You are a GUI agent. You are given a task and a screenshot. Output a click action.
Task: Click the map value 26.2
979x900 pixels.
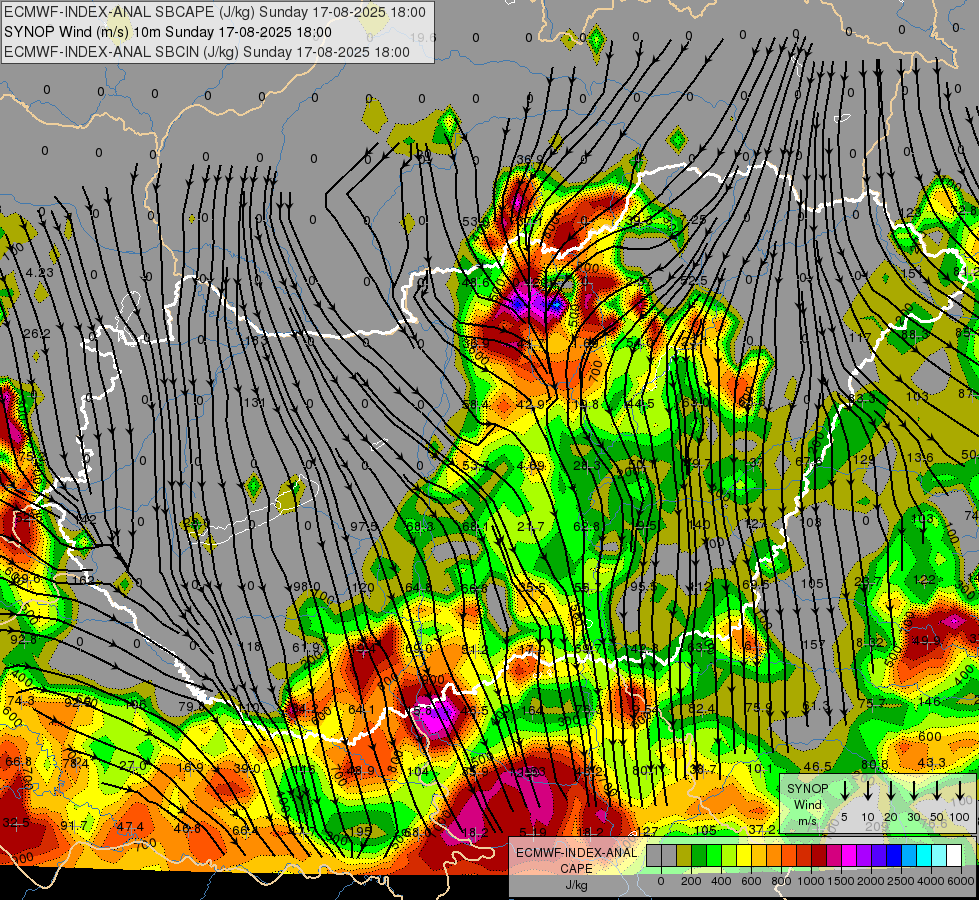tap(37, 334)
